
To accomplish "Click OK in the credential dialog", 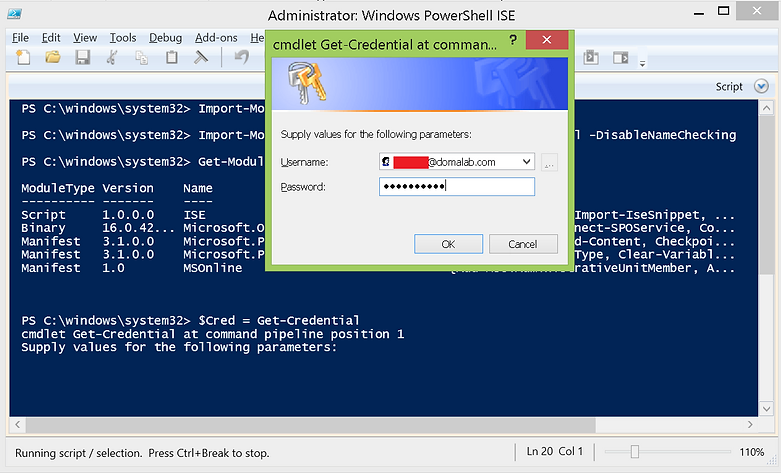I will [x=448, y=244].
